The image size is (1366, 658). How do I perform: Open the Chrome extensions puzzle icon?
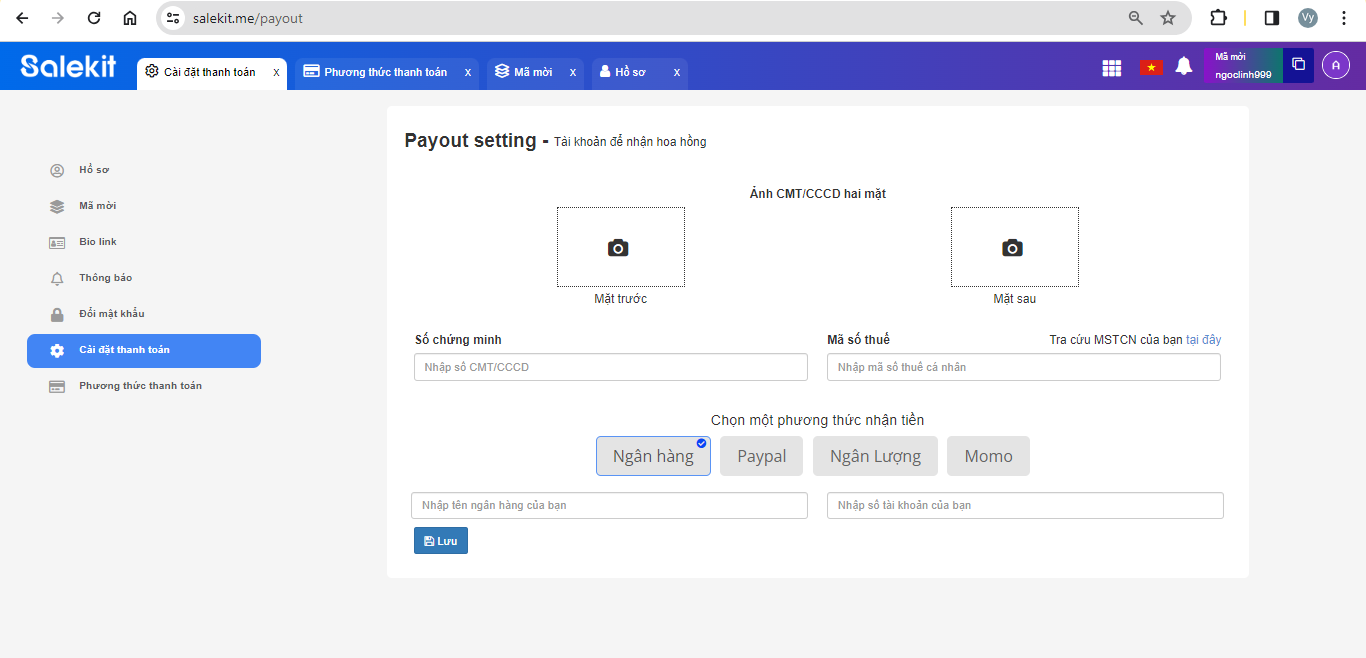[1218, 18]
